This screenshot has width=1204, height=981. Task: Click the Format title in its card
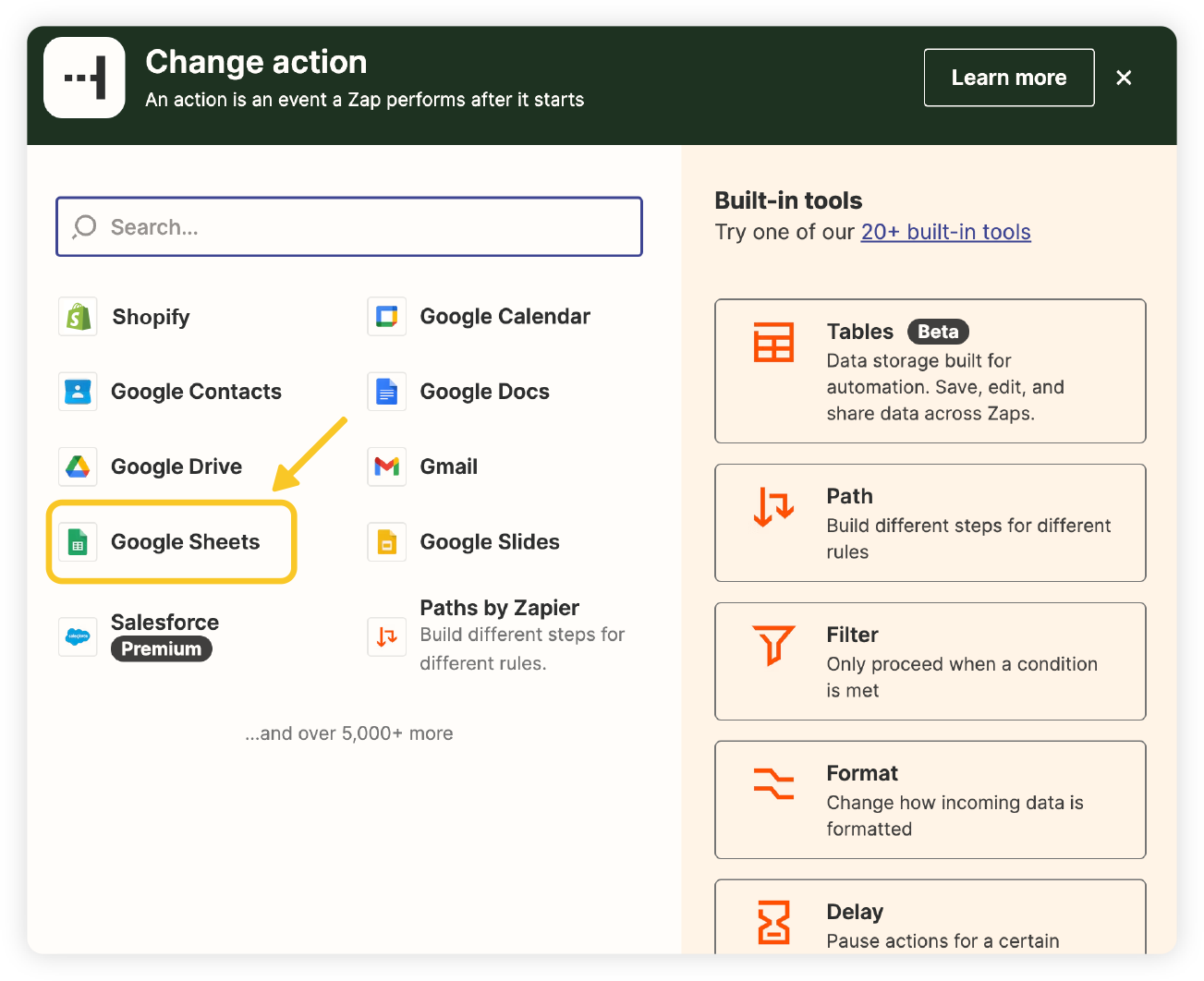[x=862, y=773]
